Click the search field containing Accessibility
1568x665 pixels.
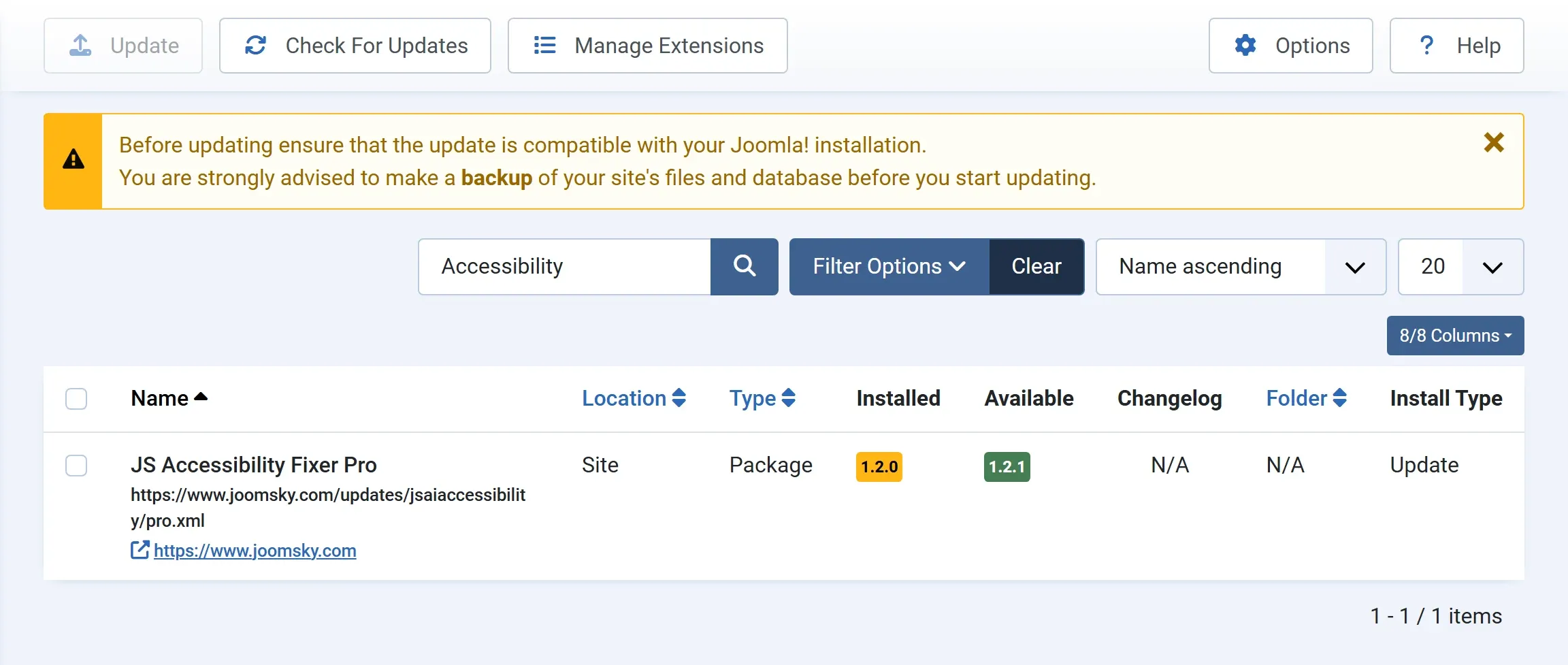[x=565, y=266]
